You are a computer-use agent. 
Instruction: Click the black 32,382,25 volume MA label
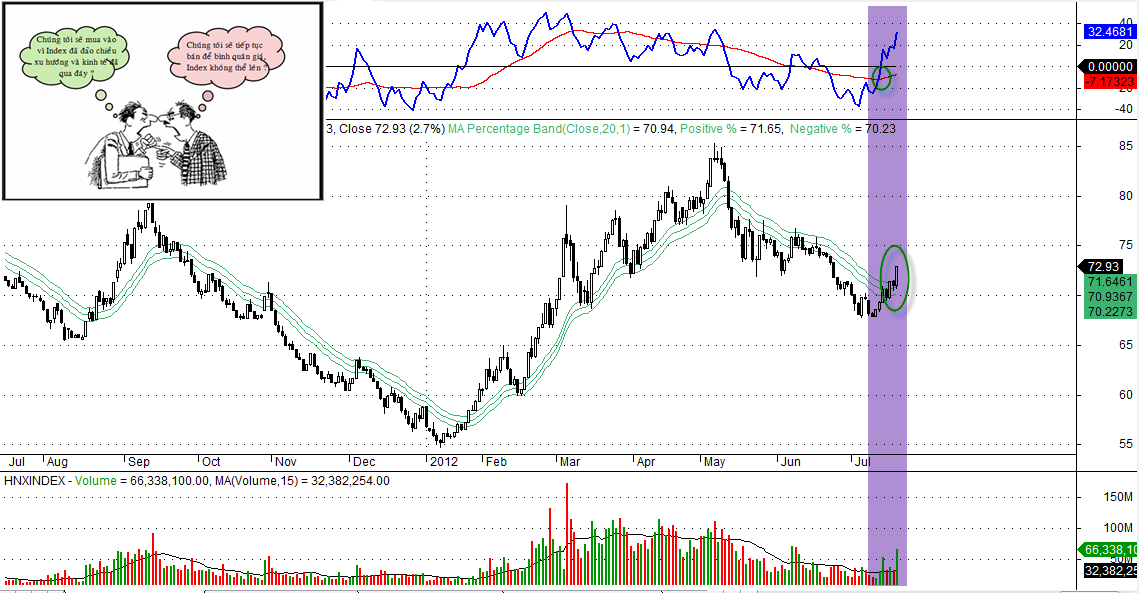1110,571
